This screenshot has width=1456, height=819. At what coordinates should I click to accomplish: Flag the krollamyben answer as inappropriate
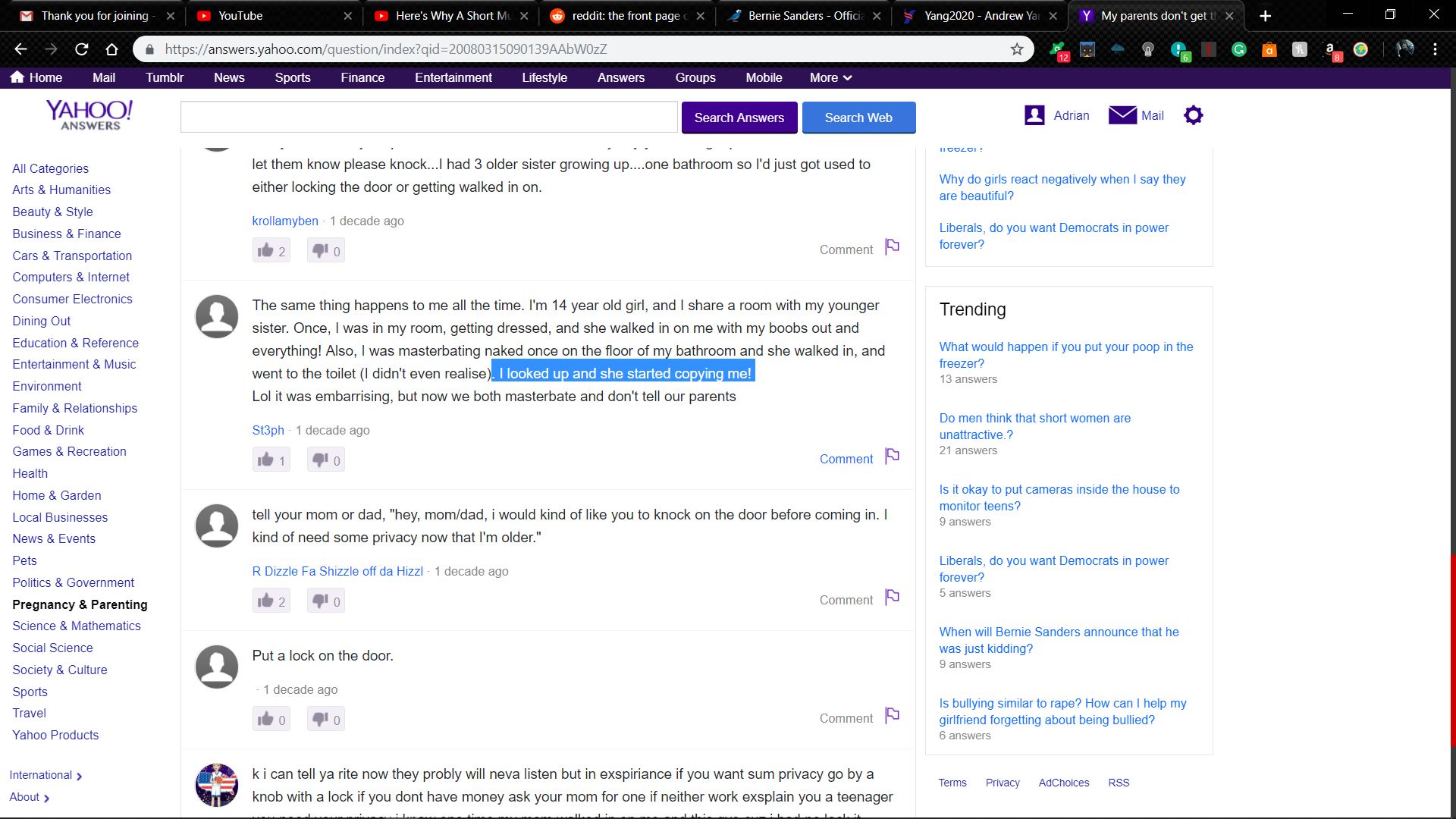click(893, 246)
